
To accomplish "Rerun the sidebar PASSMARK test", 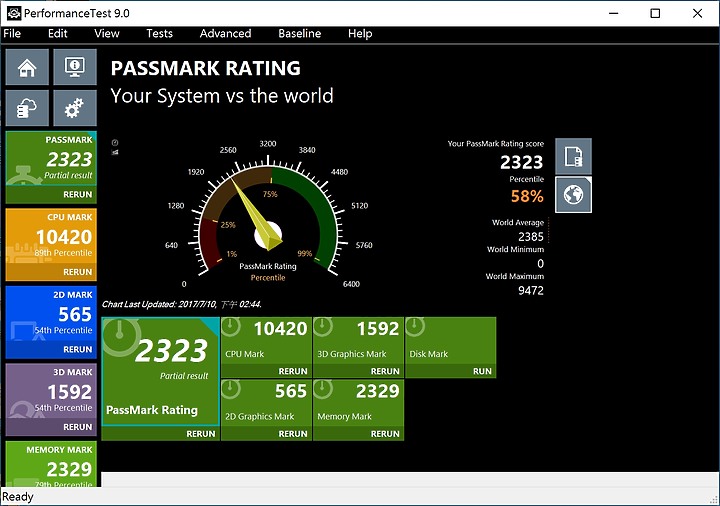I will click(78, 194).
